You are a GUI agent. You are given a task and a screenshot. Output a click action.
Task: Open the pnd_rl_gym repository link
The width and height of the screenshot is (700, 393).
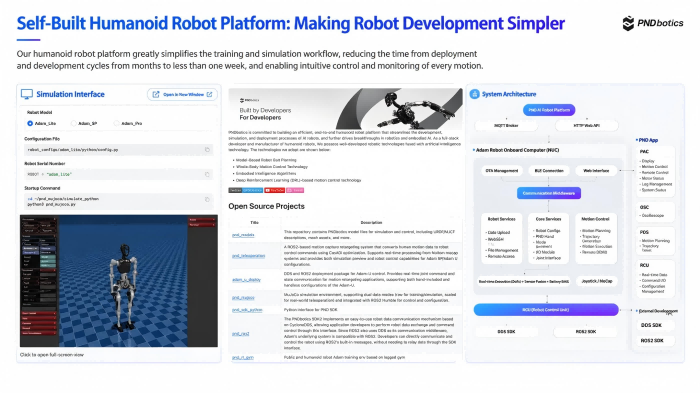(243, 357)
